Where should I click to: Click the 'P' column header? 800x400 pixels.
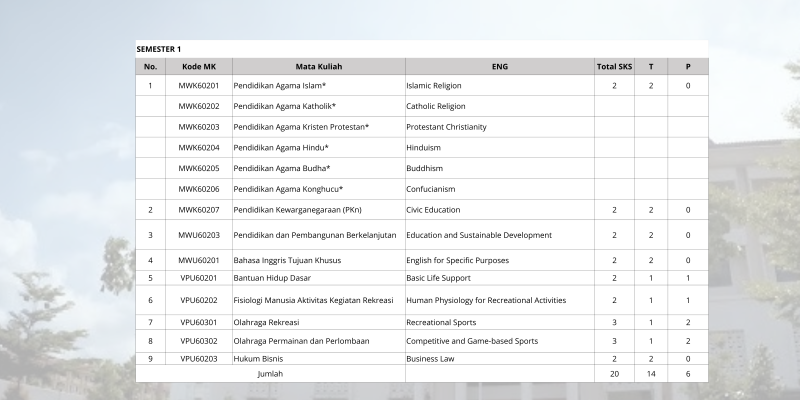pyautogui.click(x=688, y=66)
